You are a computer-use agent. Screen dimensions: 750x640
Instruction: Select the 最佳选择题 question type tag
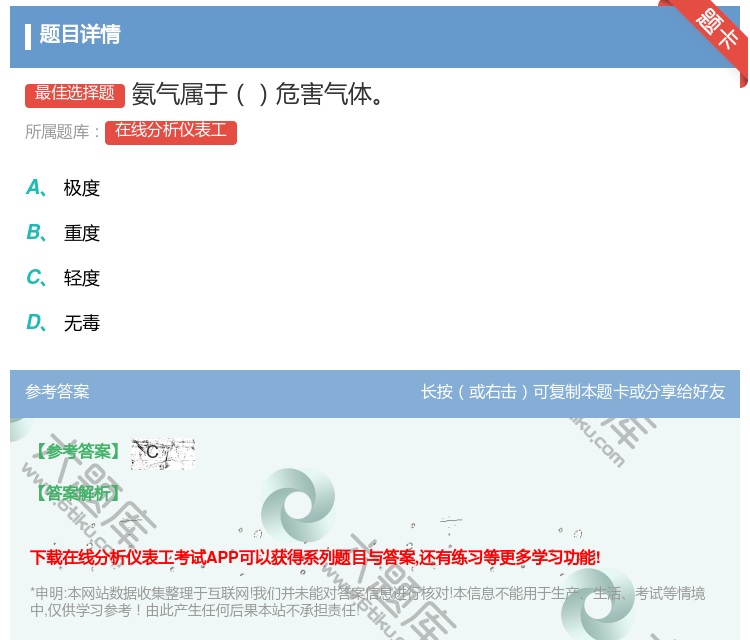coord(75,94)
